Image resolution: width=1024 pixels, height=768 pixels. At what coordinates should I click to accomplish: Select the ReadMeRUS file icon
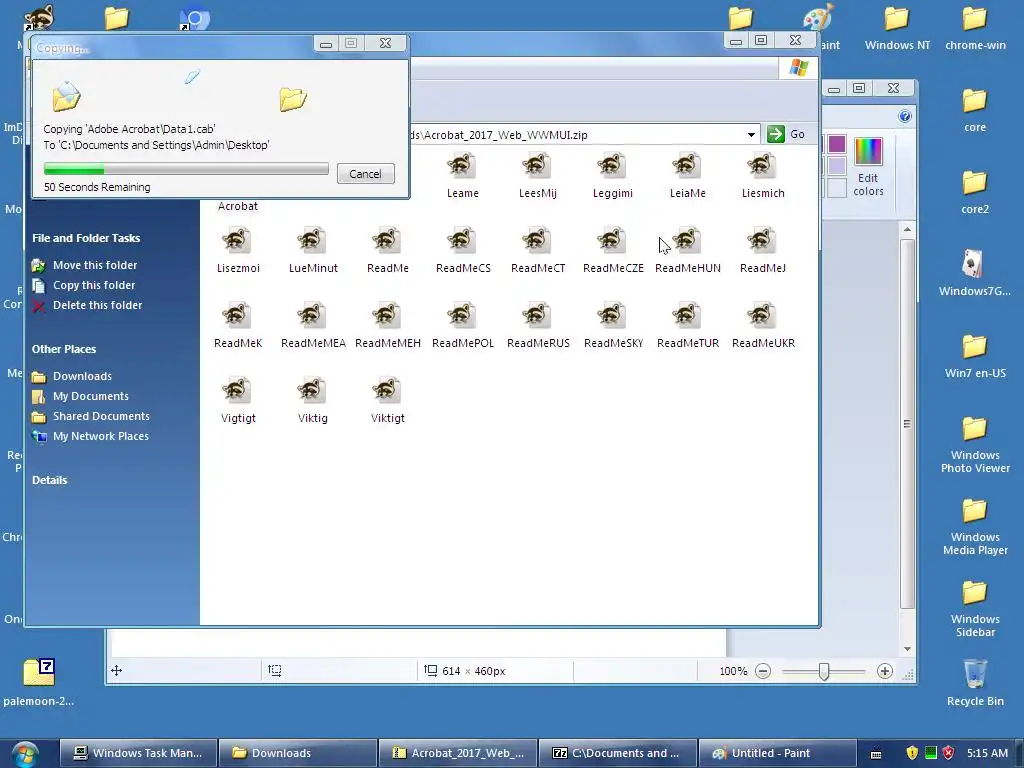point(537,316)
